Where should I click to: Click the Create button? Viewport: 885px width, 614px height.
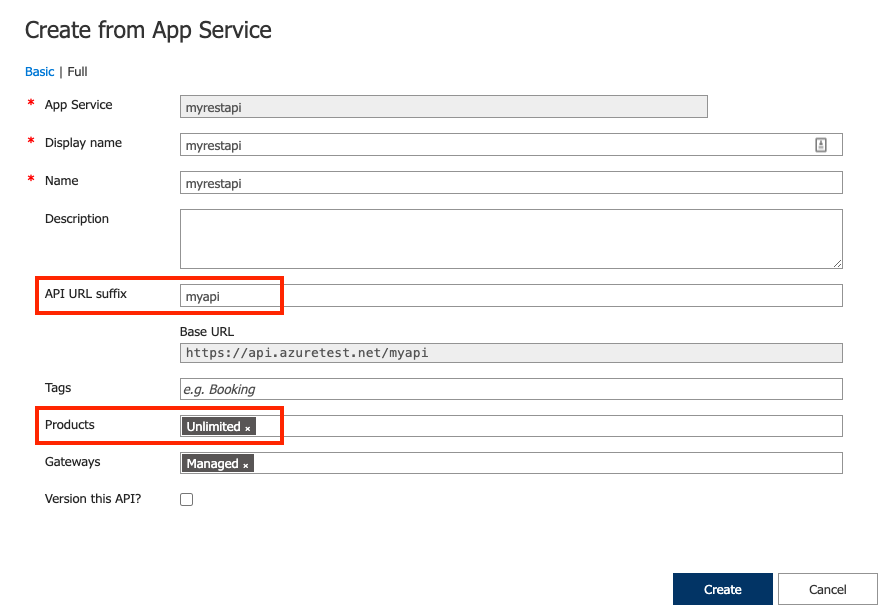(722, 589)
